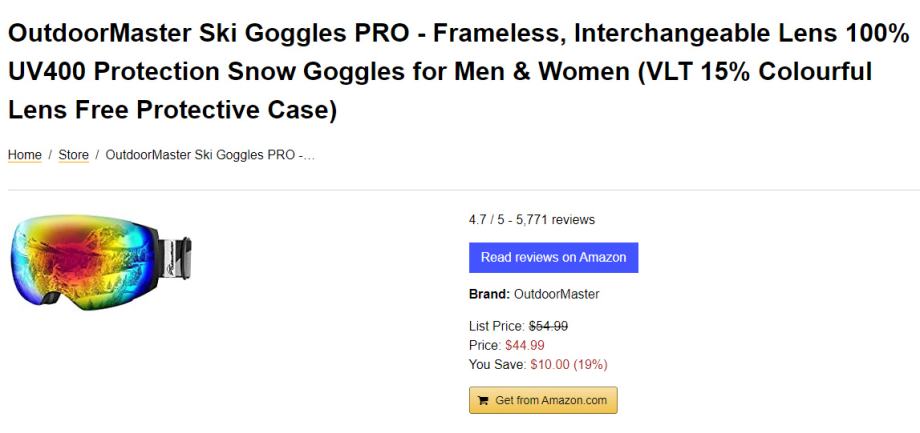Click the 4.7 / 5 rating score
This screenshot has width=920, height=433.
click(485, 220)
